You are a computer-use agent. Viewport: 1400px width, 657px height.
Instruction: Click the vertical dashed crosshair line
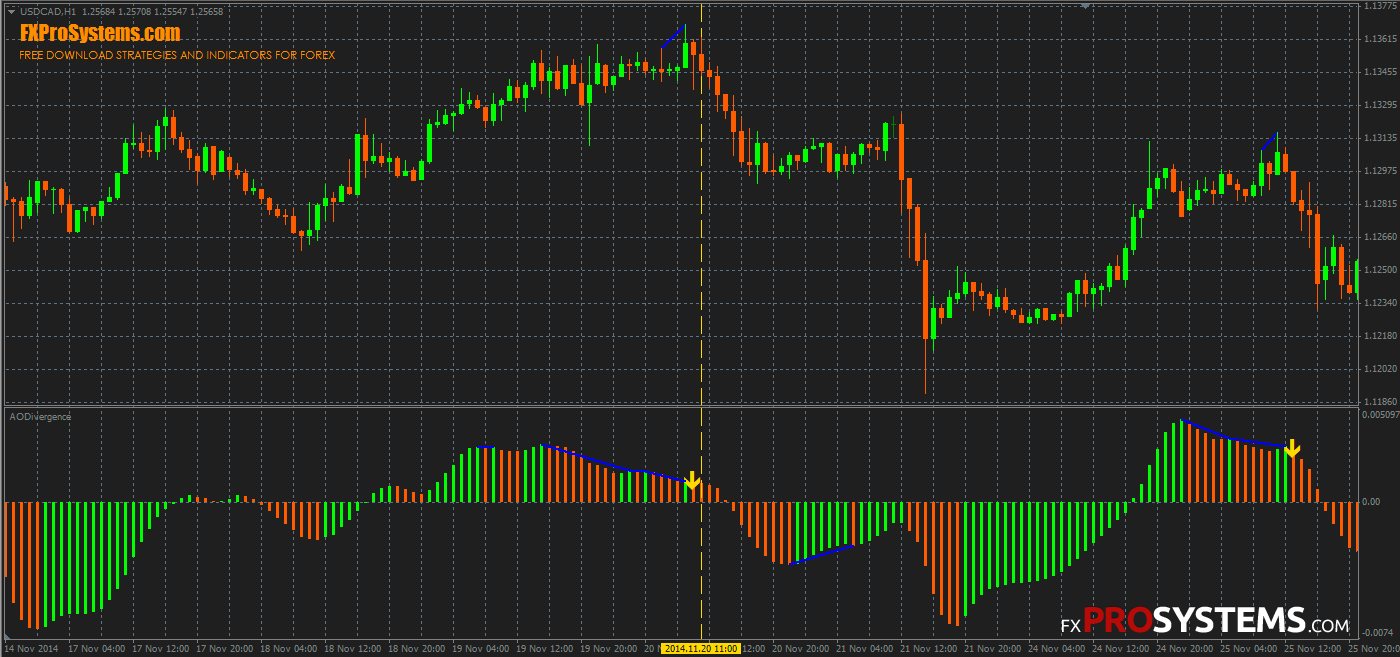pos(701,300)
